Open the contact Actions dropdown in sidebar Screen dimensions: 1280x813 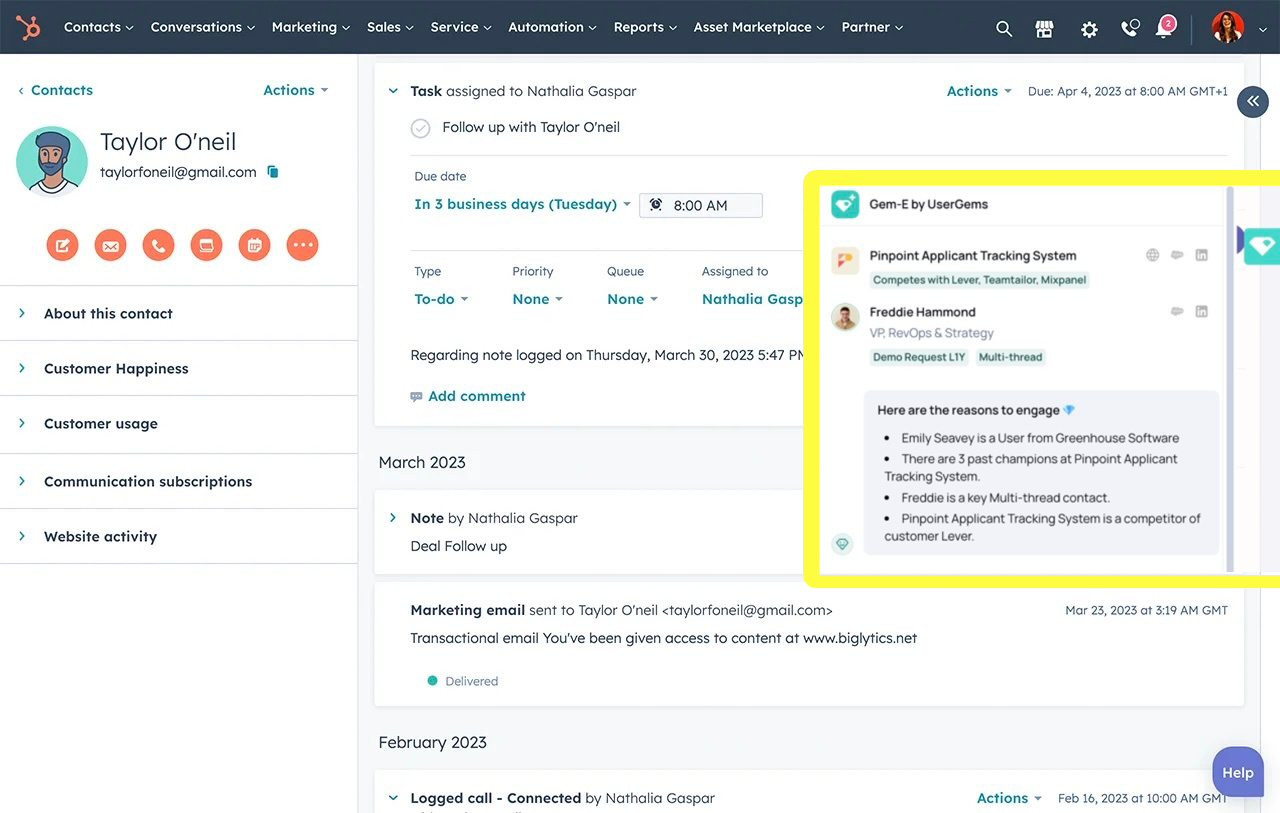click(296, 90)
